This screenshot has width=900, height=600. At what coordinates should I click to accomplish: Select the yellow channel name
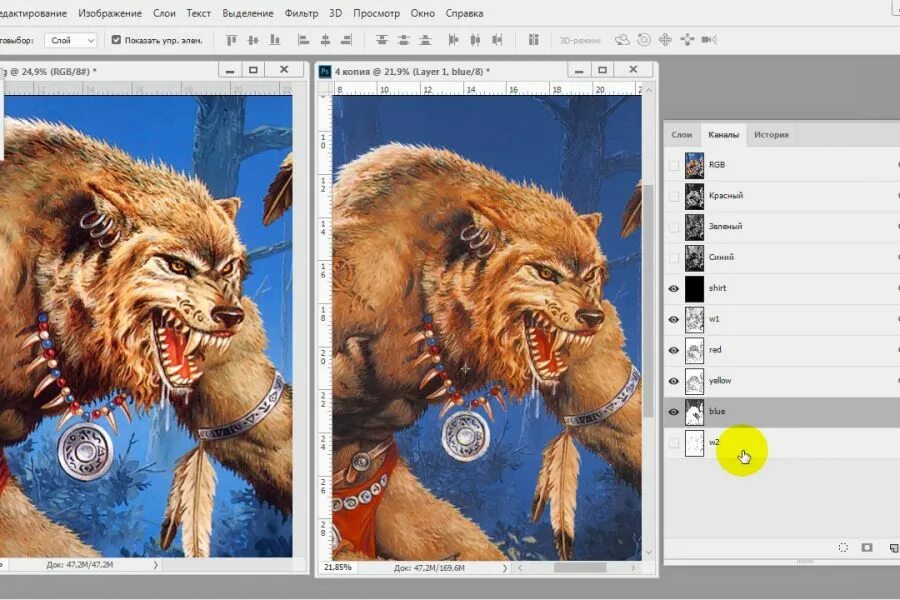[720, 381]
